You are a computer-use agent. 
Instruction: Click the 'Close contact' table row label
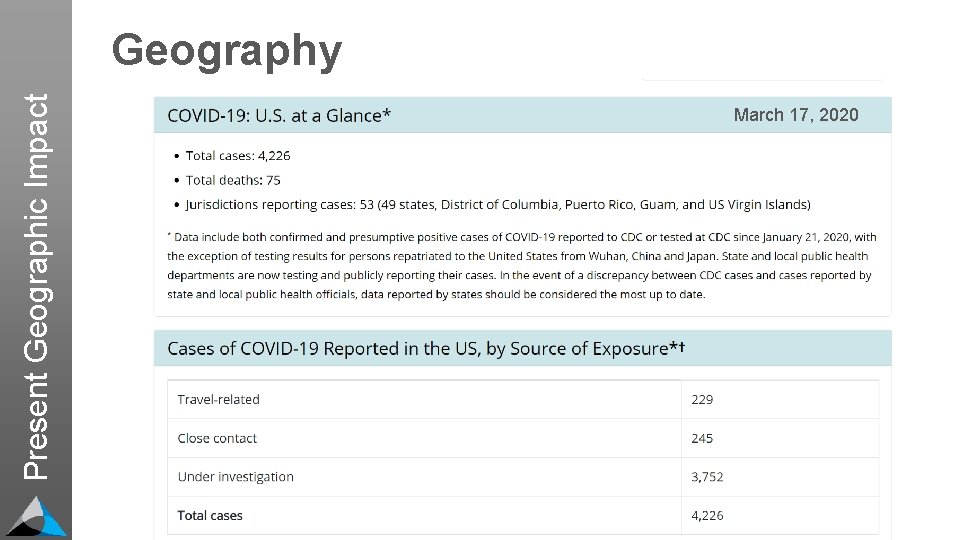click(x=217, y=438)
